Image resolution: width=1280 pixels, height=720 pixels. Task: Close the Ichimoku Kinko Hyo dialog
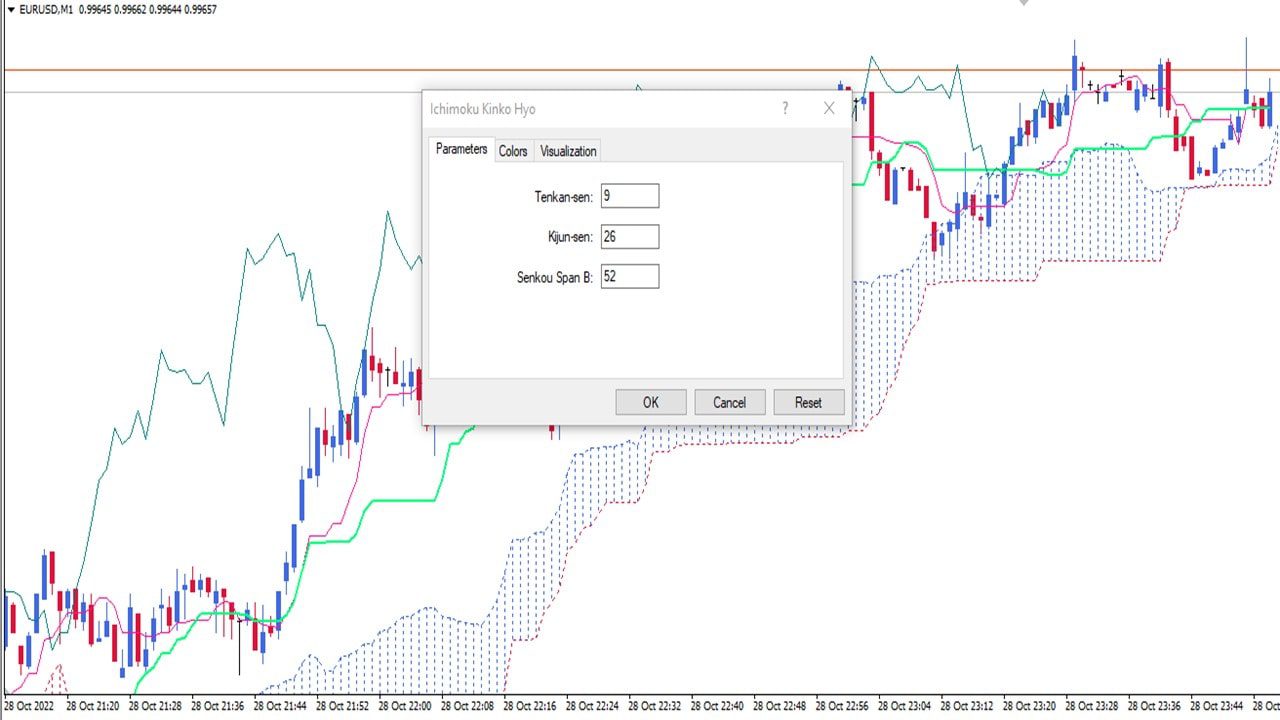click(829, 108)
